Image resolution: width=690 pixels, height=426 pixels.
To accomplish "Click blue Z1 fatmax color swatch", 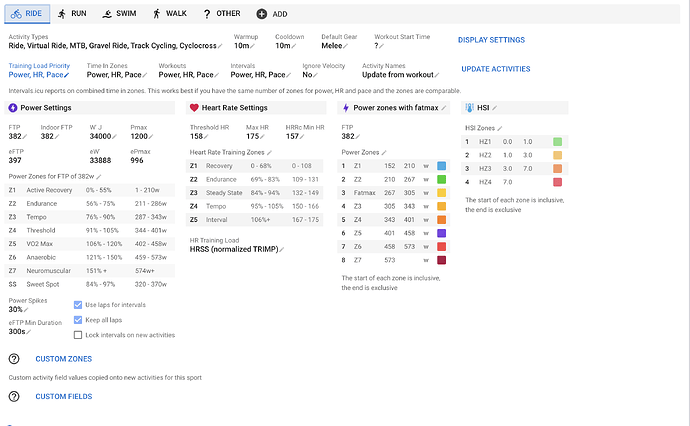I will coord(441,166).
